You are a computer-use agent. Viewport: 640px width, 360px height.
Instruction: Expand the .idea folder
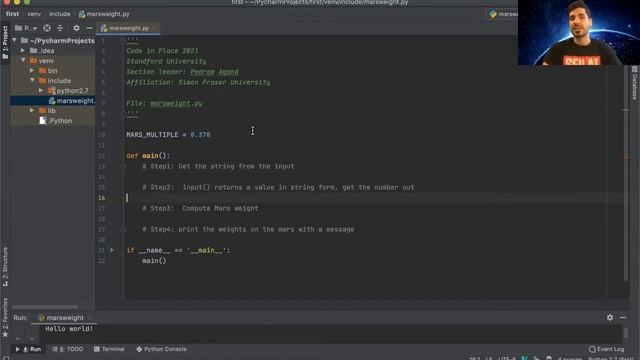click(x=23, y=51)
